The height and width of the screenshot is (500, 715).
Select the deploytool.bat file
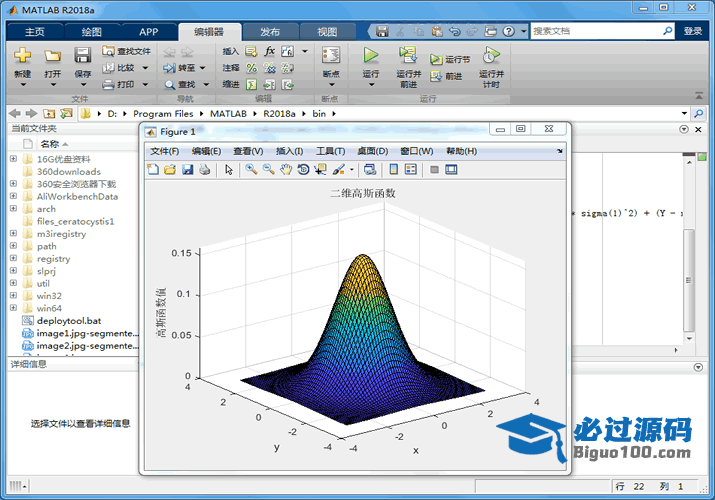pyautogui.click(x=69, y=321)
